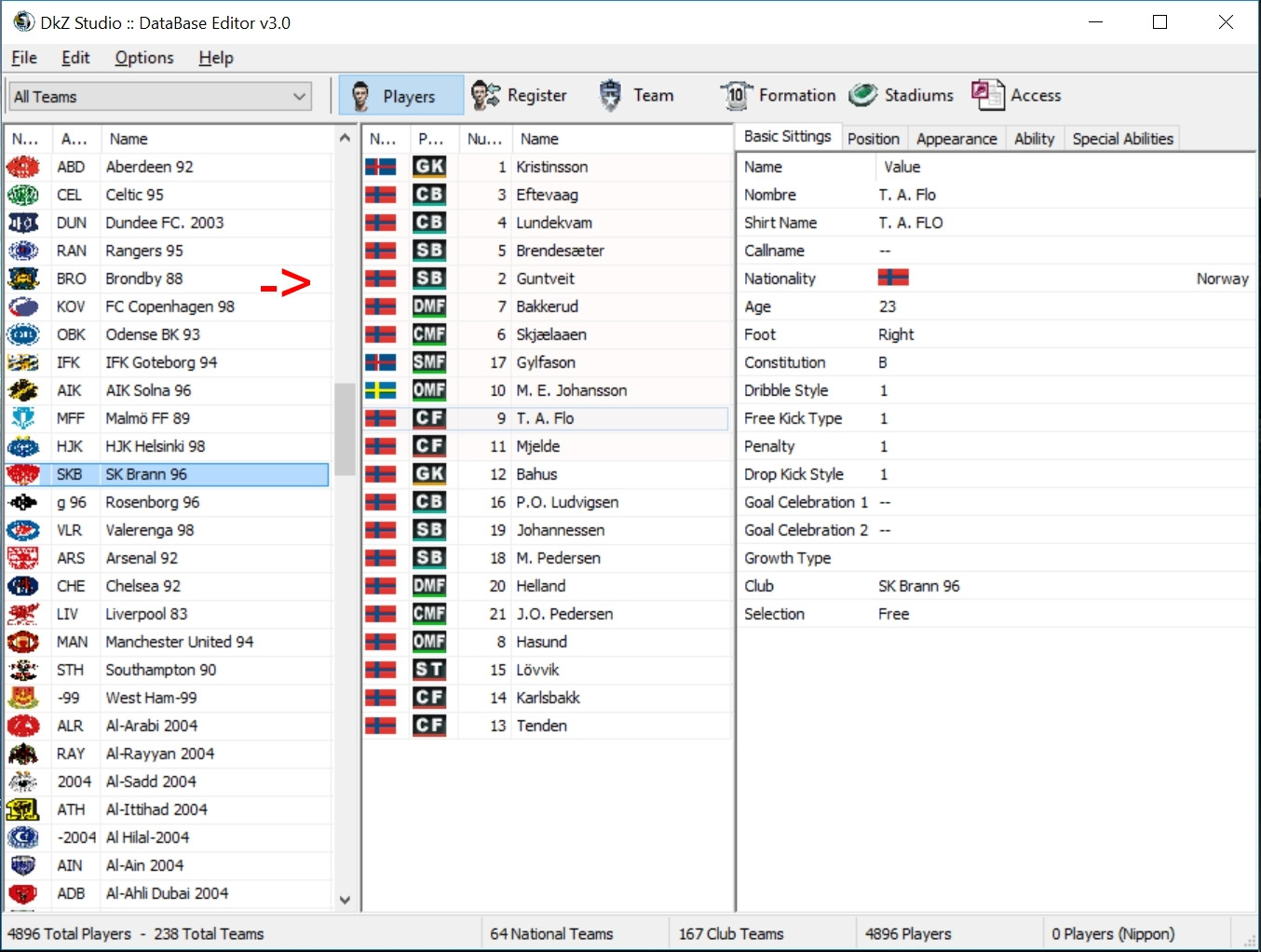Click the IFK Goteborg 94 crest icon
The width and height of the screenshot is (1261, 952).
click(23, 362)
